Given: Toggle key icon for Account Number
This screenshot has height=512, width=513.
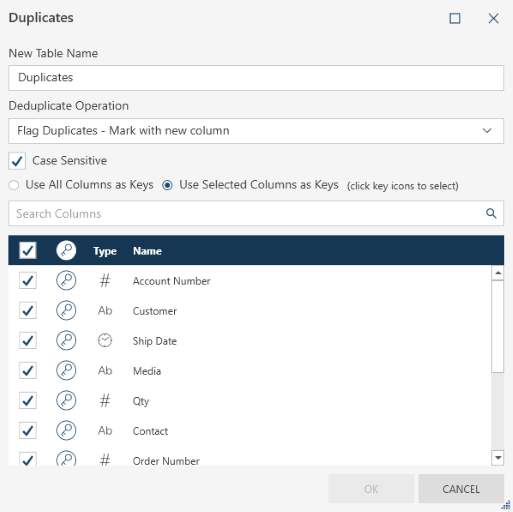Looking at the screenshot, I should (x=66, y=280).
